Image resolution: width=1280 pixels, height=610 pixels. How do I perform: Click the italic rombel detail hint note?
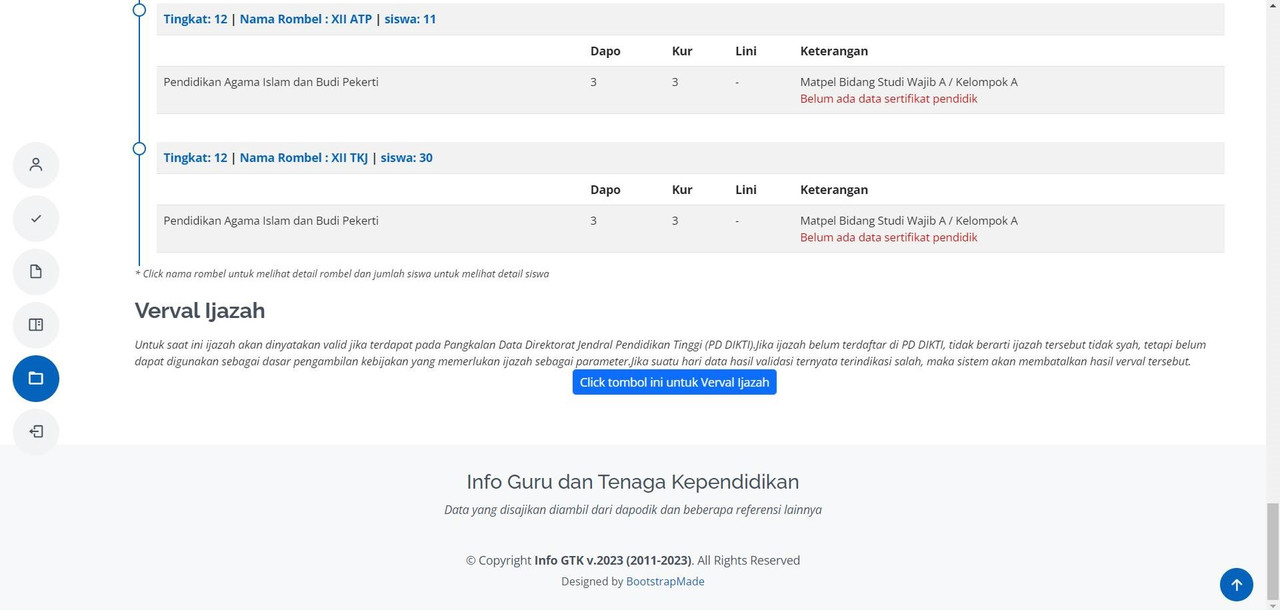(x=342, y=274)
